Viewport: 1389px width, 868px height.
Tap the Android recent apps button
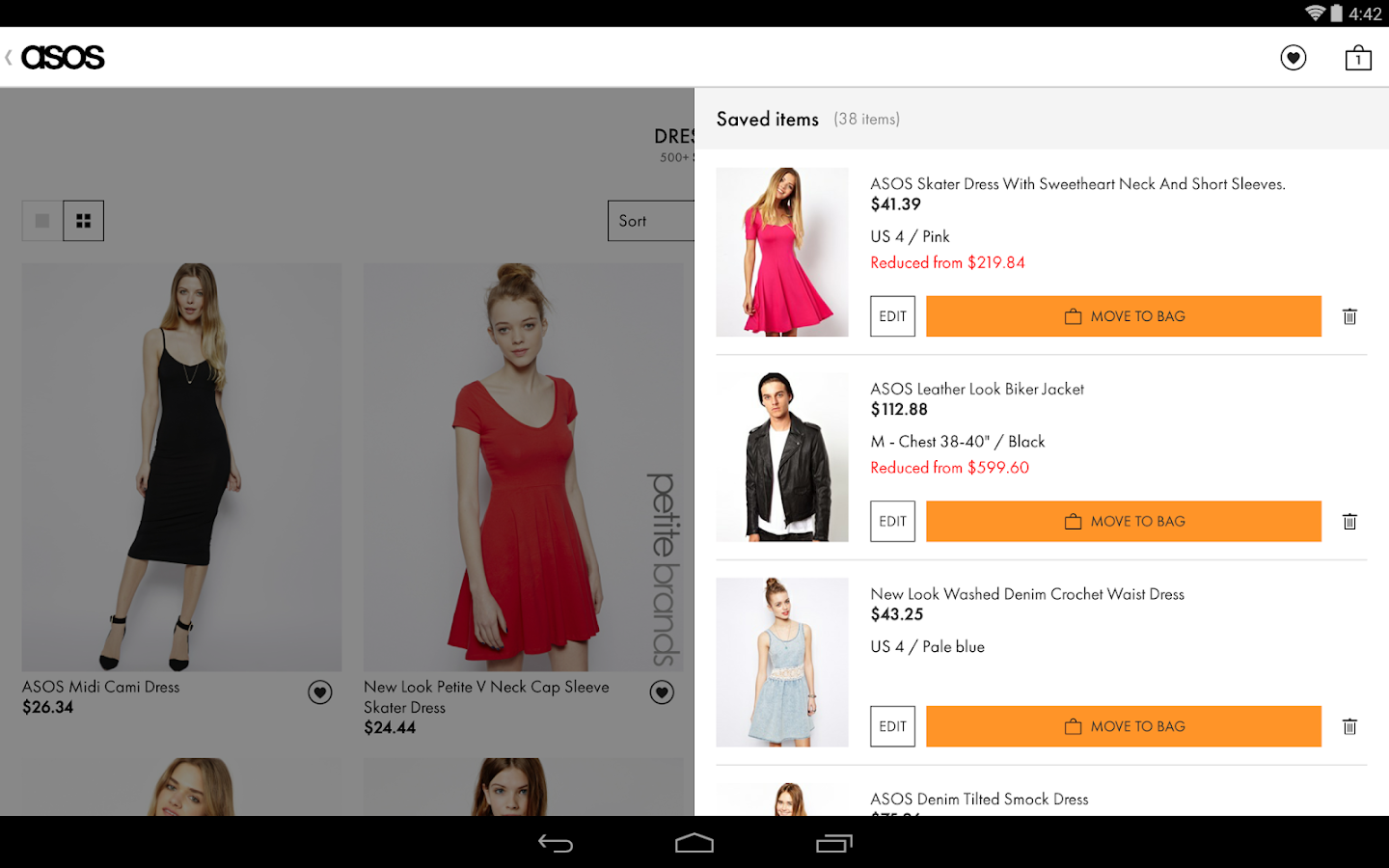point(834,844)
